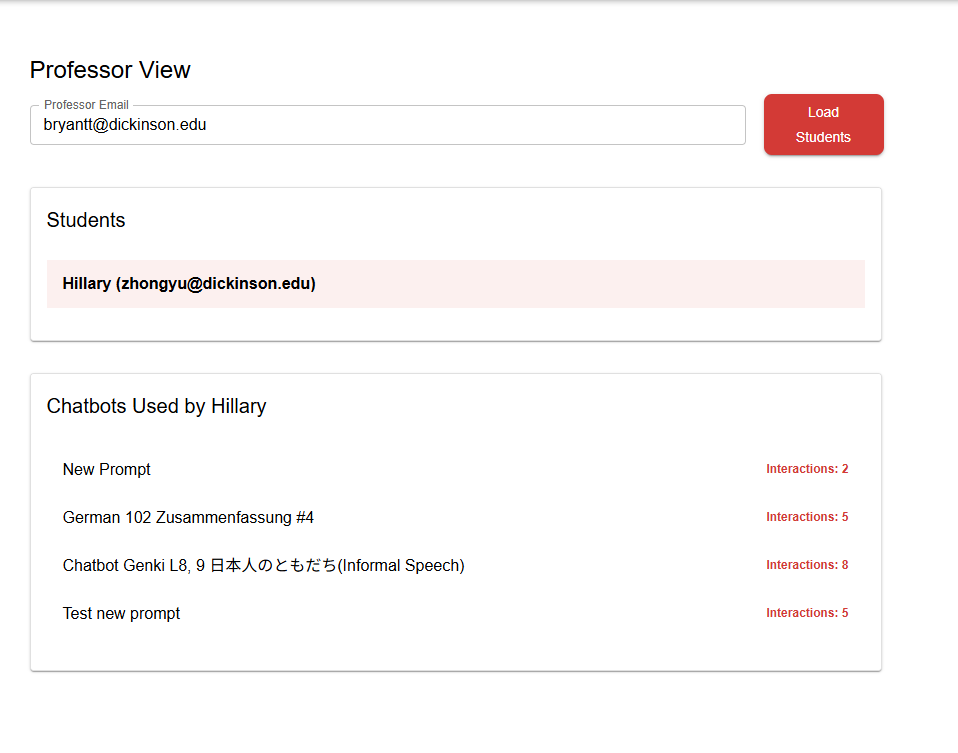Click the Professor View page heading
This screenshot has height=753, width=958.
point(110,70)
